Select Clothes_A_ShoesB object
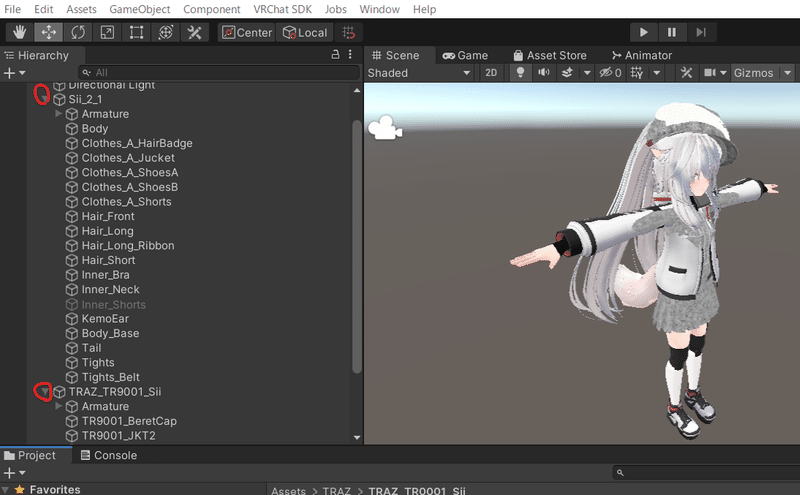This screenshot has height=495, width=800. pos(130,187)
